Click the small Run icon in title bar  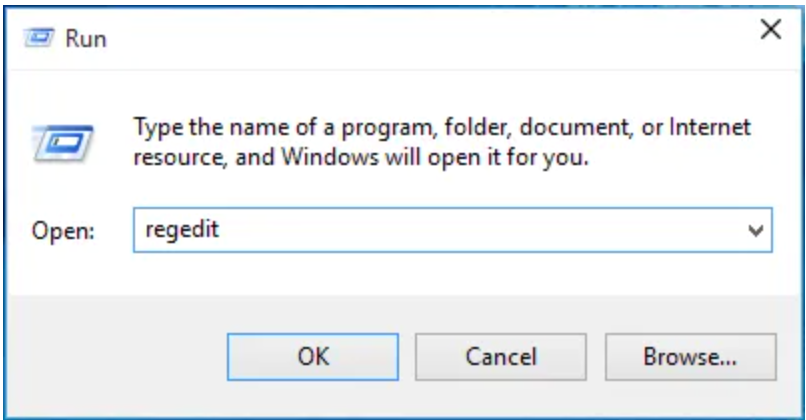39,38
